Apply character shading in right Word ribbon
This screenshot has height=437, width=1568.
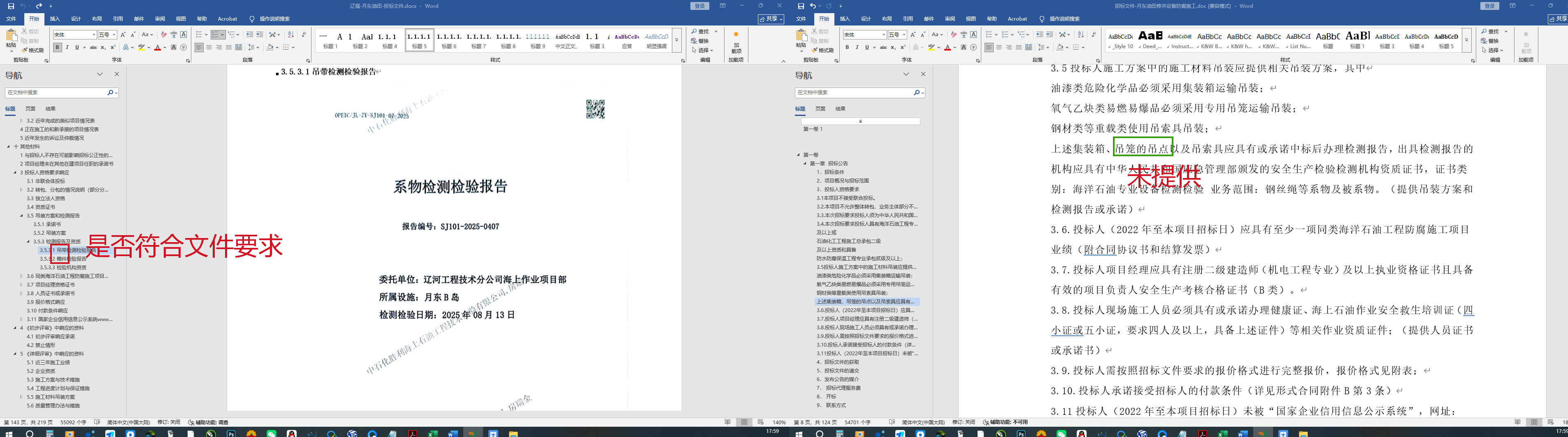tap(964, 47)
